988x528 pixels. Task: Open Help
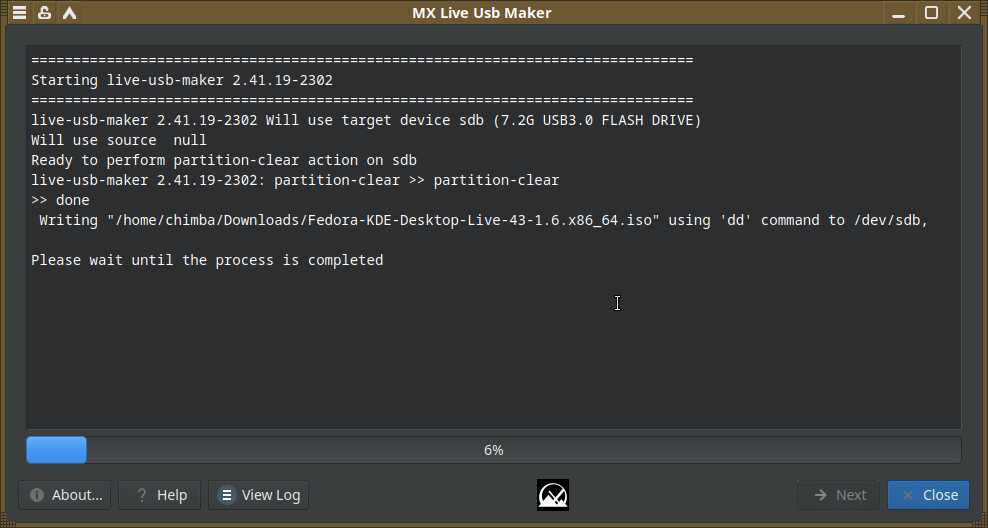tap(160, 495)
